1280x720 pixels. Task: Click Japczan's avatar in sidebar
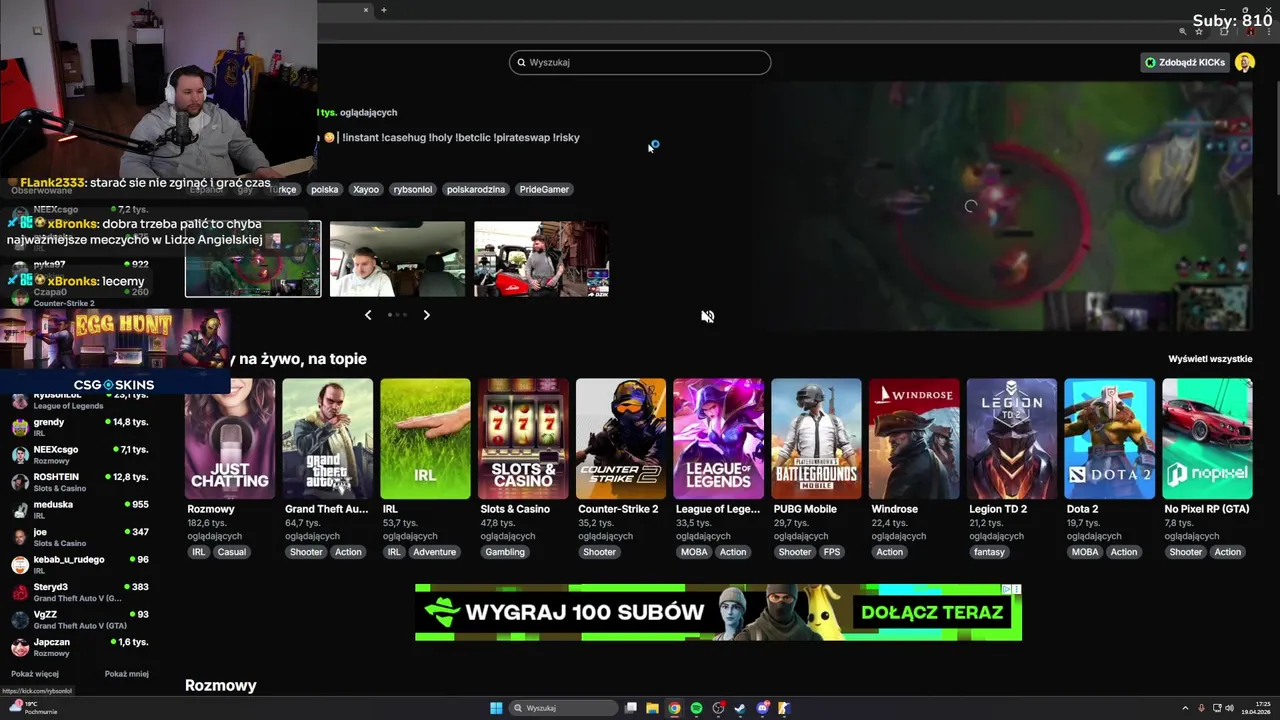click(20, 647)
